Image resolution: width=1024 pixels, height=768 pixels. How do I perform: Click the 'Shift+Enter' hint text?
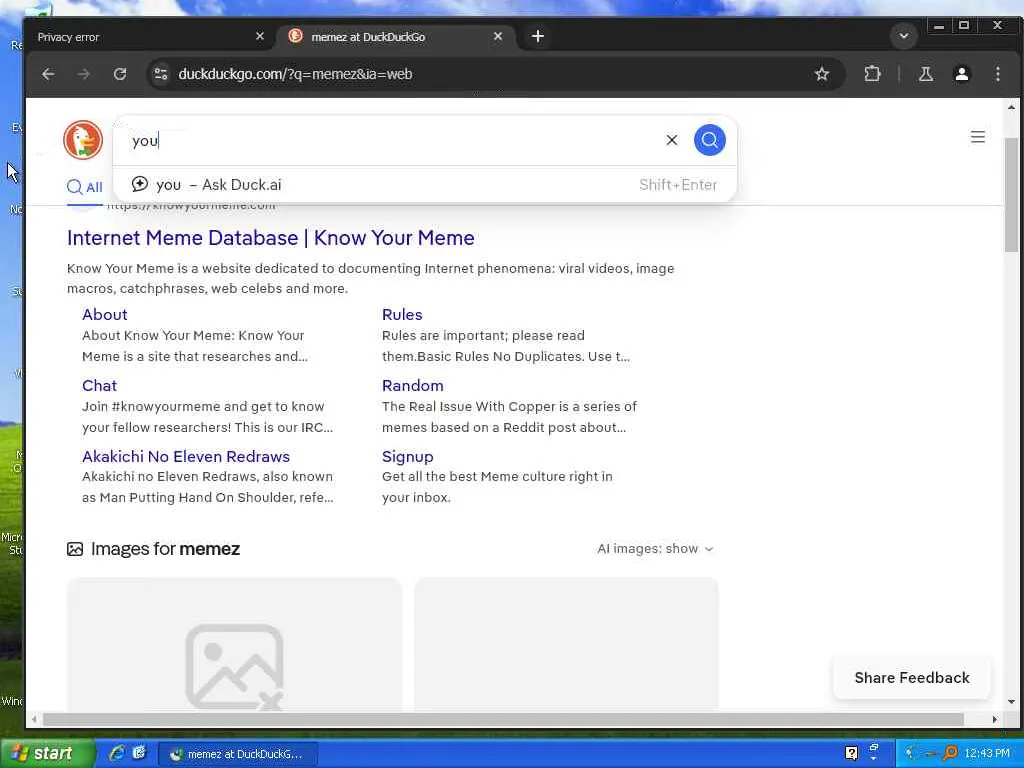pos(678,185)
